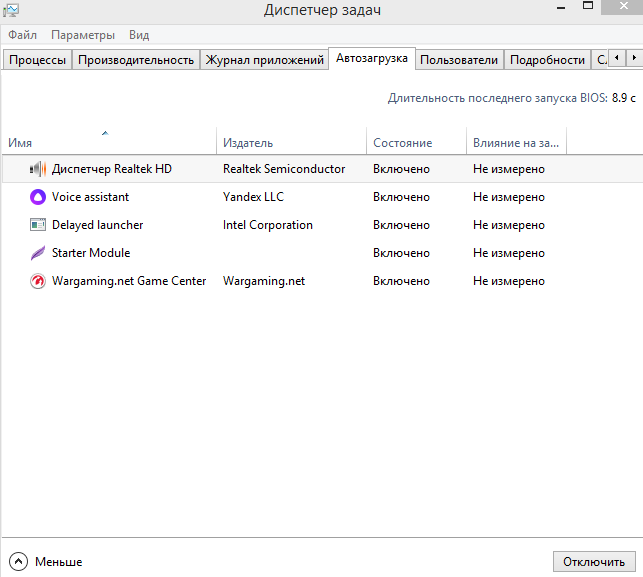Screen dimensions: 643x577
Task: Click the purple Voice assistant icon
Action: click(38, 197)
